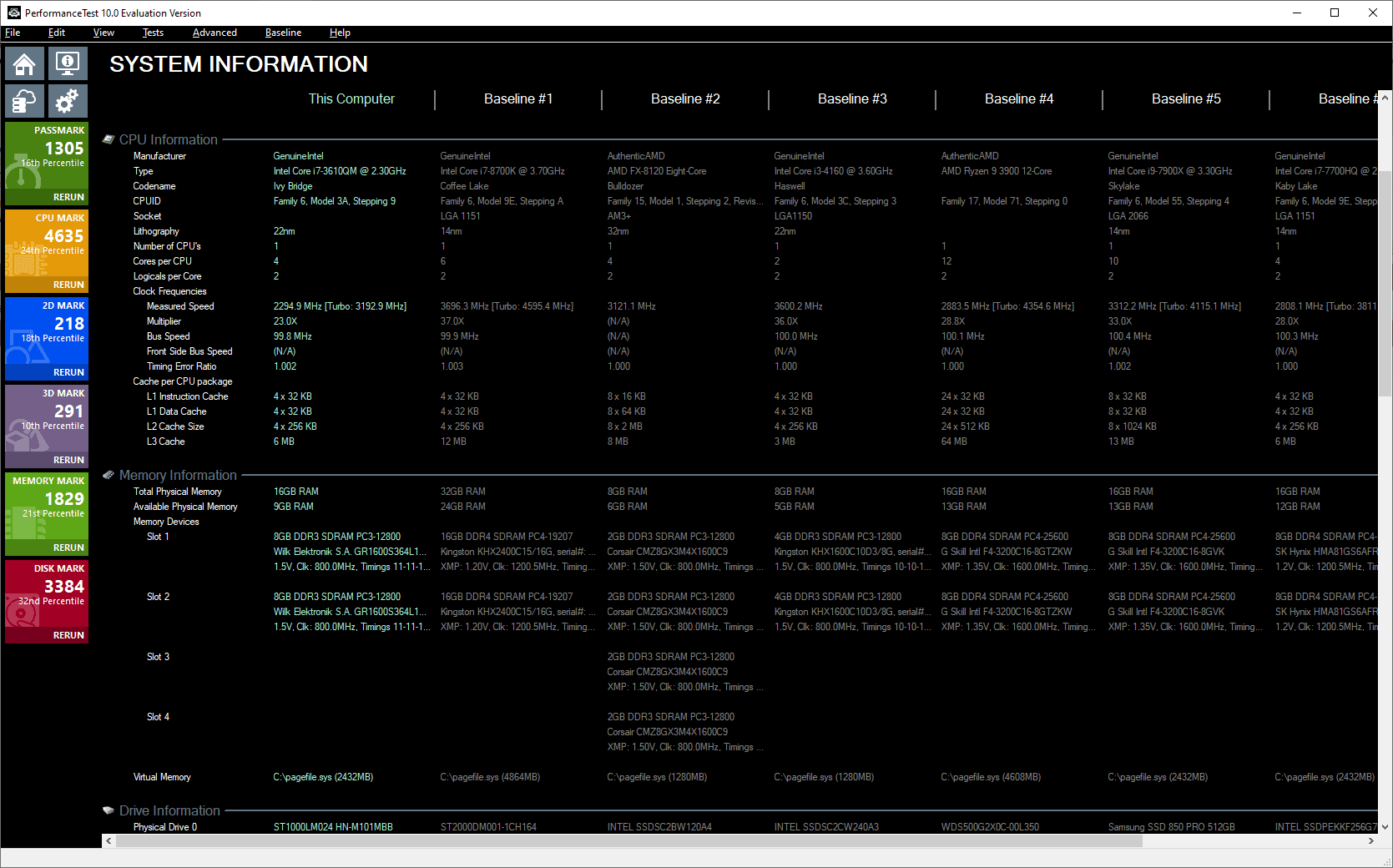1393x868 pixels.
Task: Select the AMD FX-8120 Eight-Core value
Action: (657, 171)
